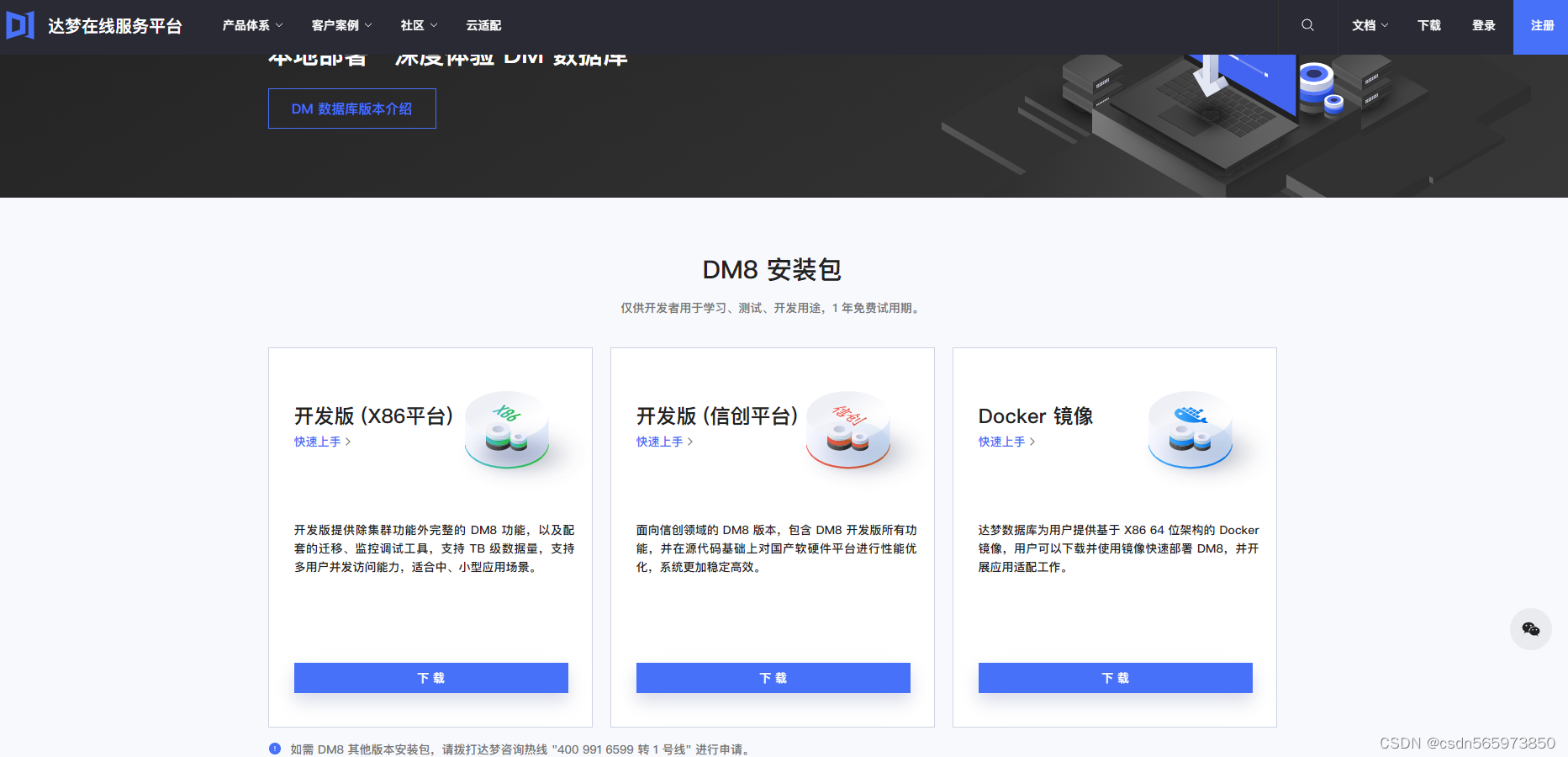This screenshot has height=757, width=1568.
Task: Click the blue info icon before 如需 DM8
Action: tap(275, 749)
